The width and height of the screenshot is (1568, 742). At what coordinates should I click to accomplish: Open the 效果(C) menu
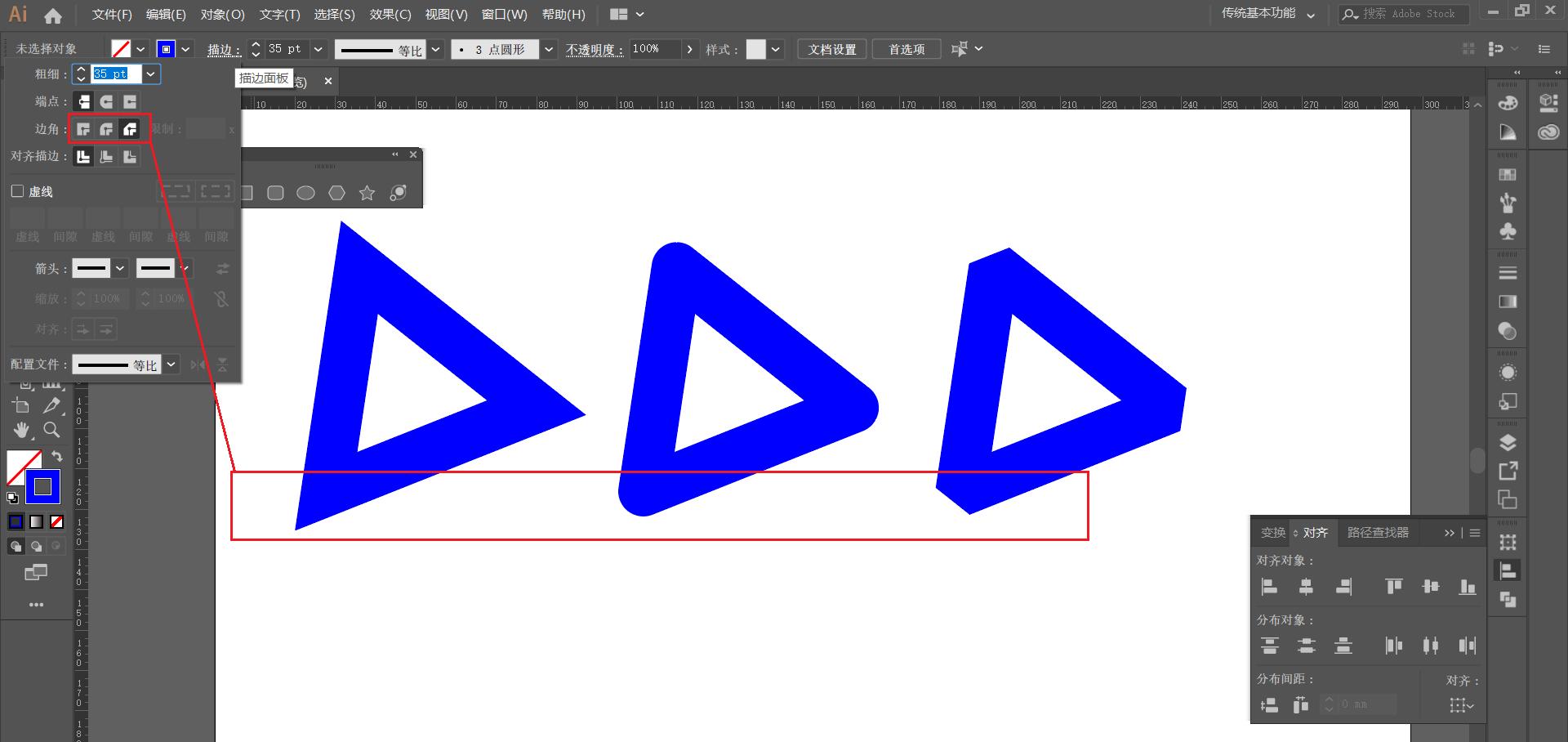[x=390, y=15]
